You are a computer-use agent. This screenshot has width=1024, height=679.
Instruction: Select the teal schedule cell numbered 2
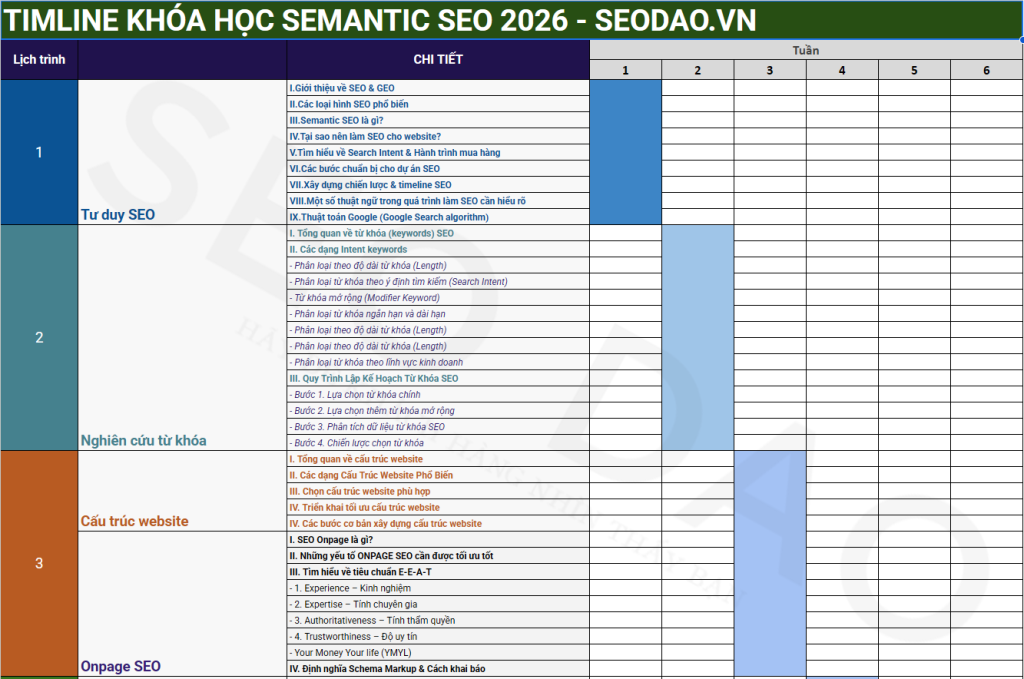point(39,337)
